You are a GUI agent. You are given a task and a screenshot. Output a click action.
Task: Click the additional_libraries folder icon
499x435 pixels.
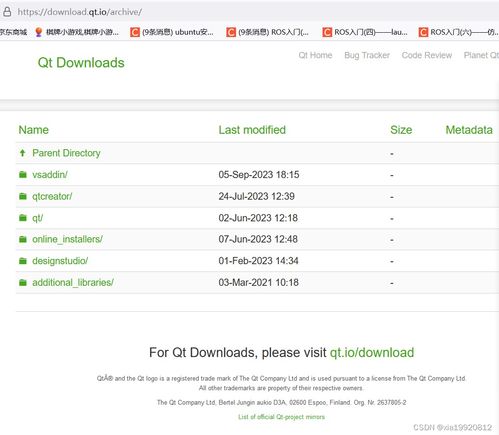[23, 283]
